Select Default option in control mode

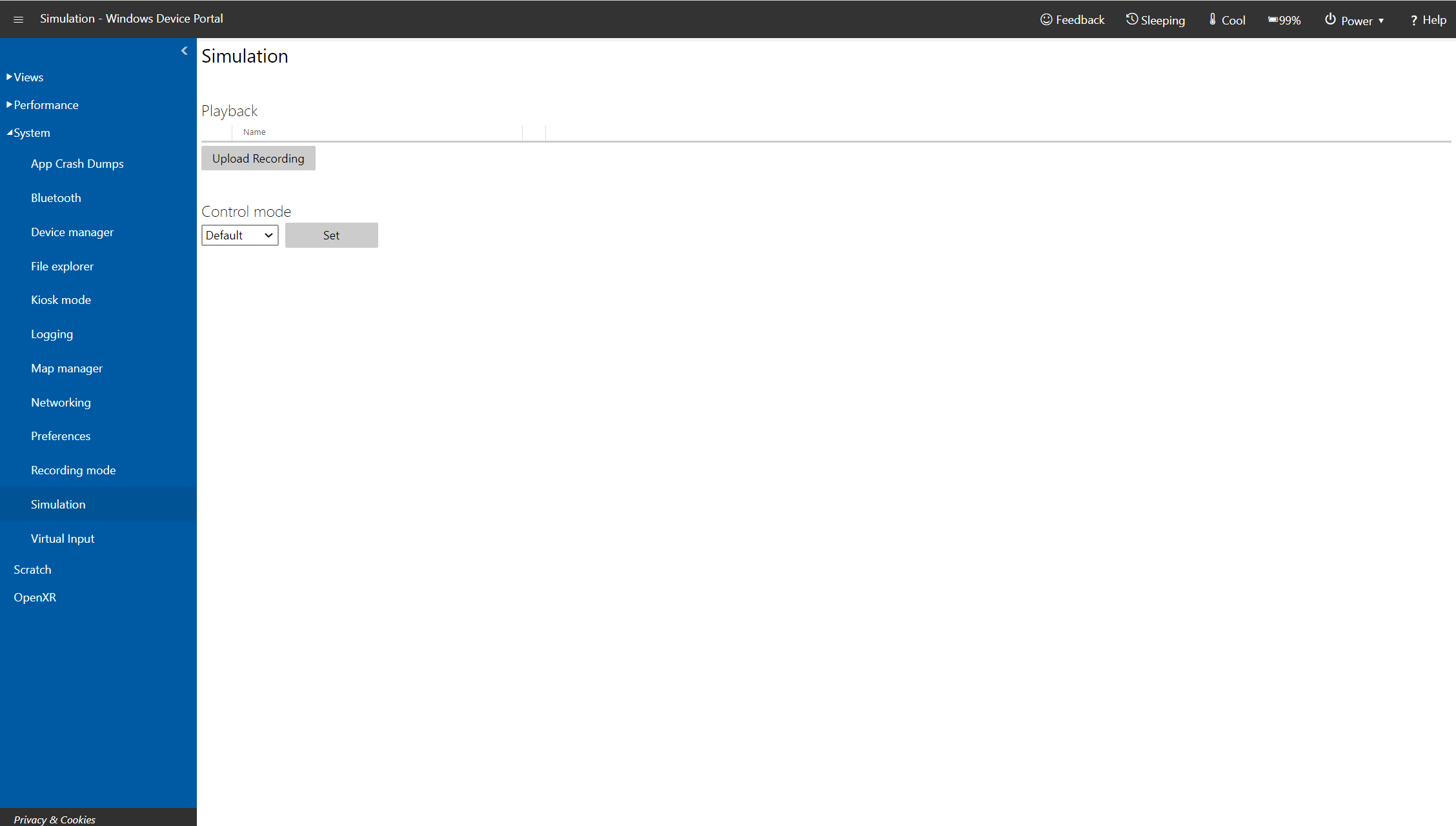pyautogui.click(x=239, y=235)
